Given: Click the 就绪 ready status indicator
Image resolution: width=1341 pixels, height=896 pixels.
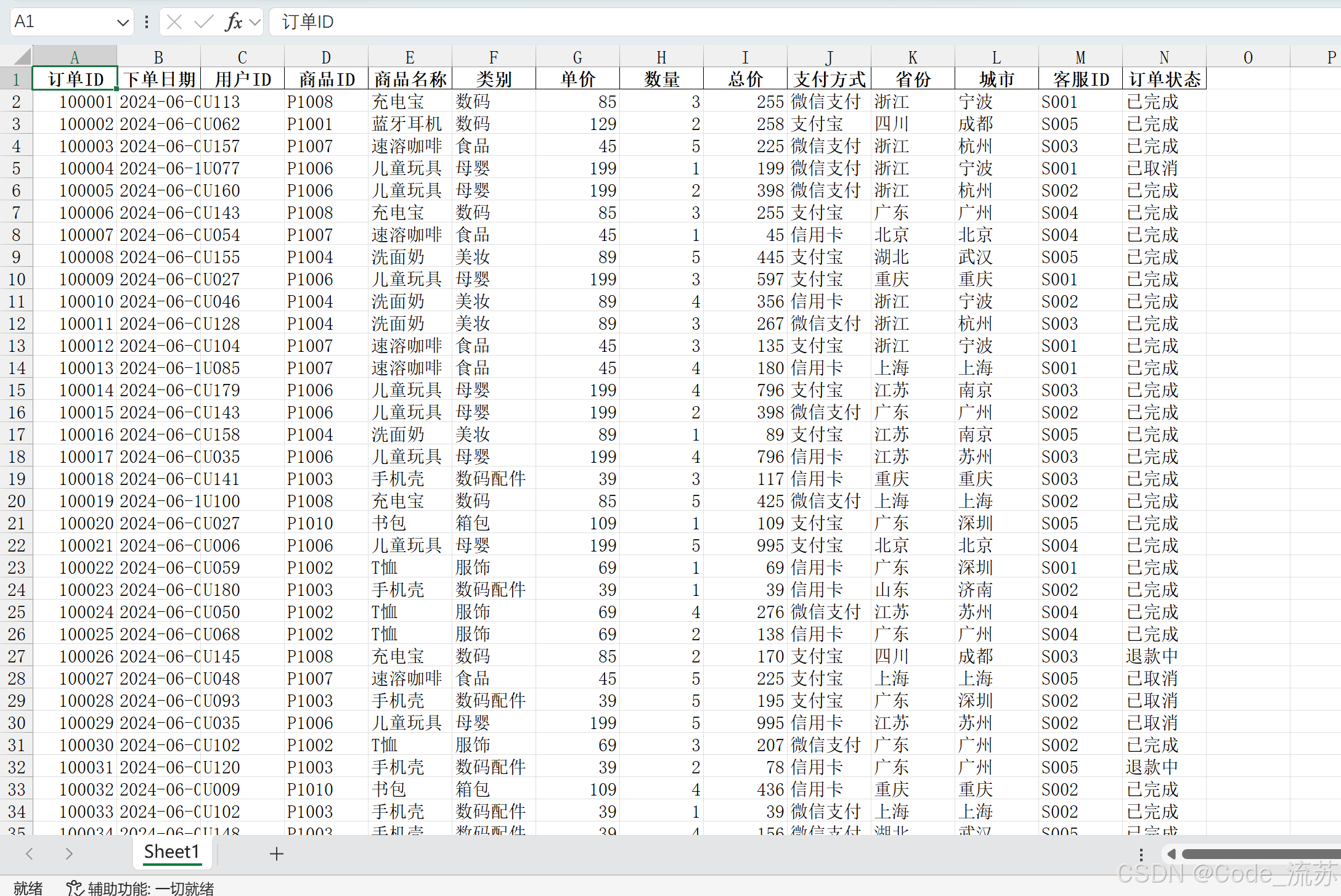Looking at the screenshot, I should click(28, 888).
